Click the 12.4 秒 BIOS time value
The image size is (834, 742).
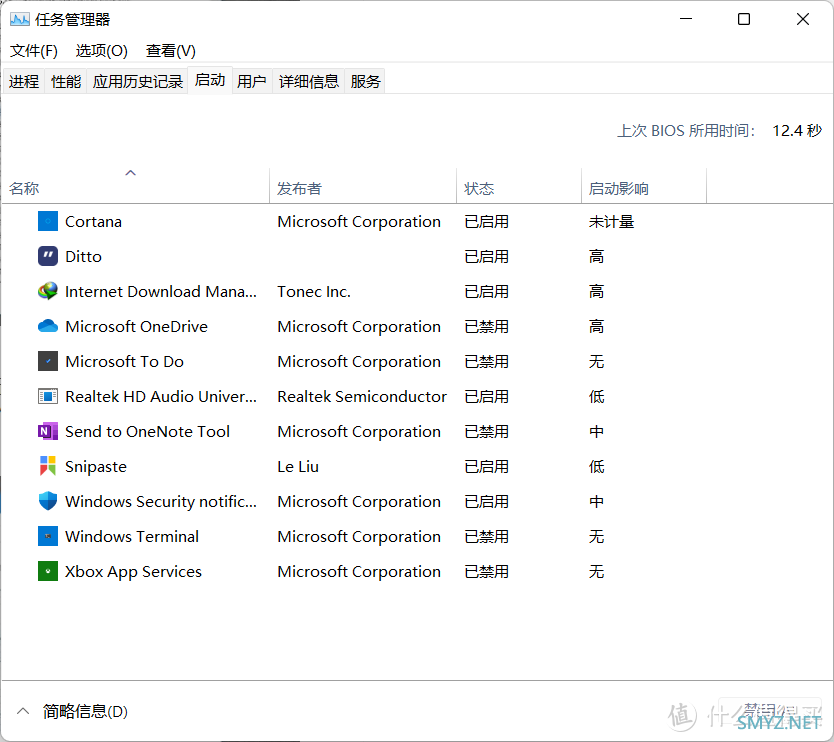coord(797,130)
